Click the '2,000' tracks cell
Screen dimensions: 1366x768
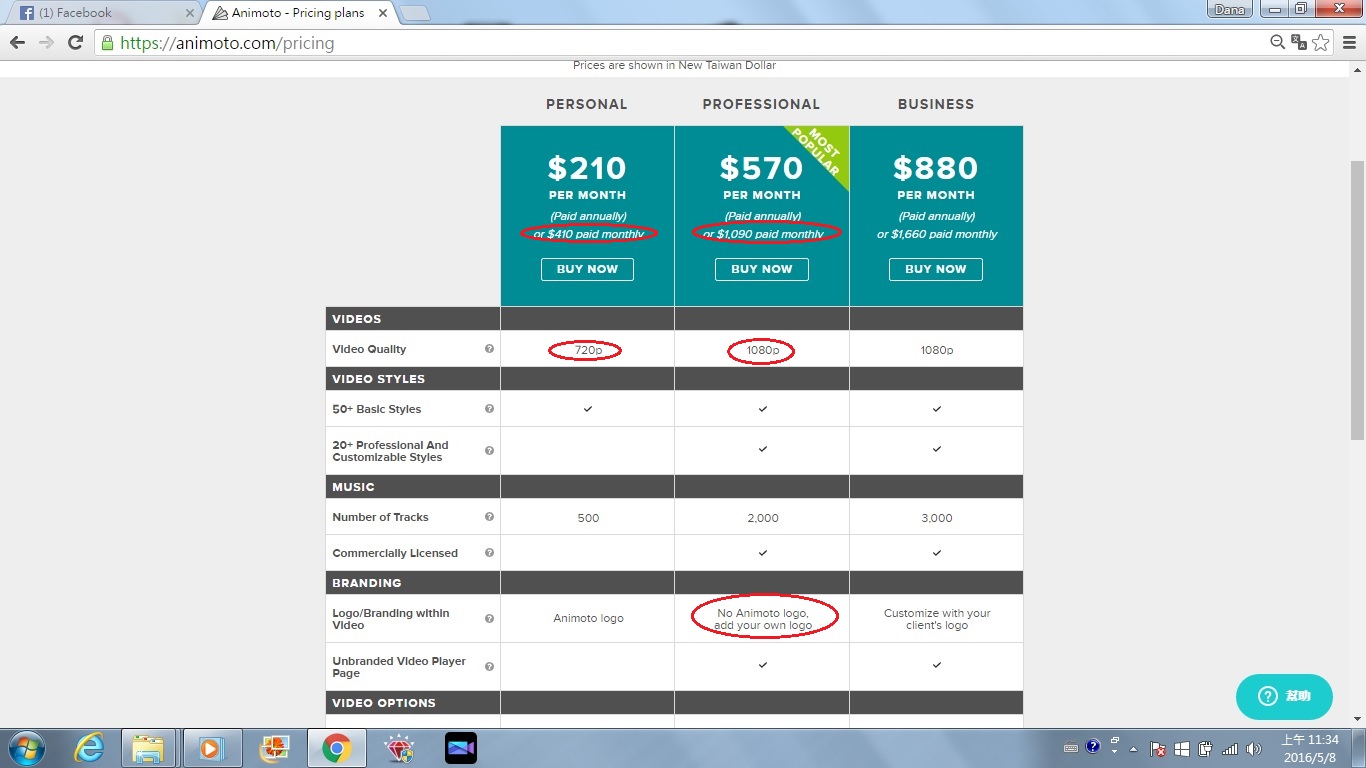pos(762,518)
